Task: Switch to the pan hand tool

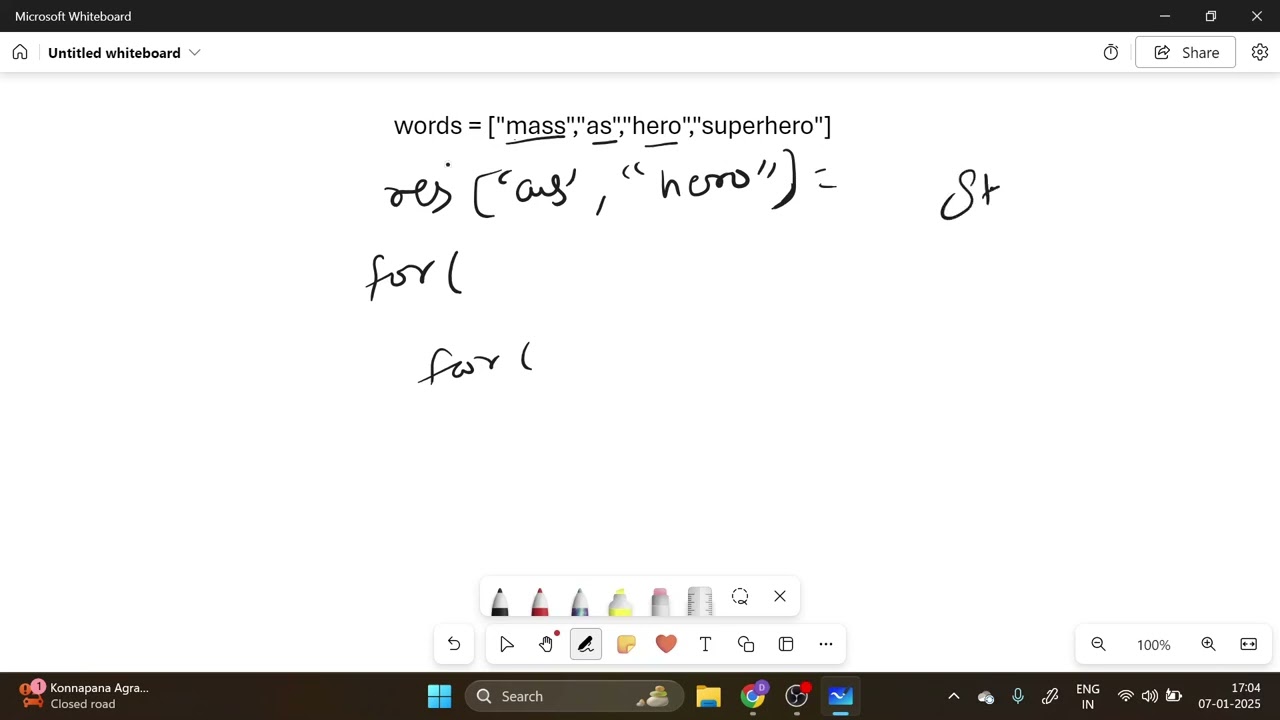Action: point(546,645)
